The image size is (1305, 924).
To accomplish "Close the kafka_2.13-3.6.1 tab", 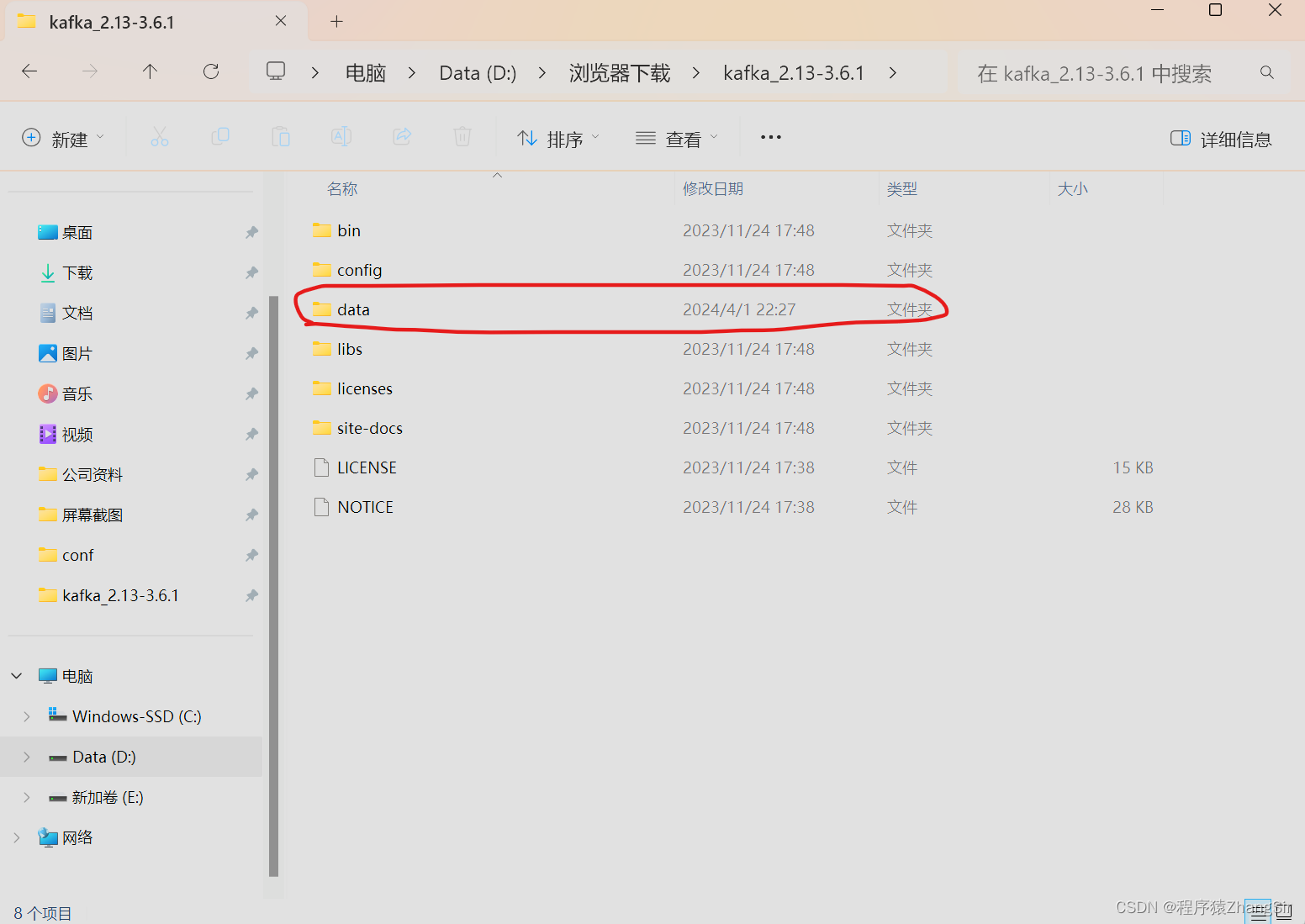I will click(281, 21).
